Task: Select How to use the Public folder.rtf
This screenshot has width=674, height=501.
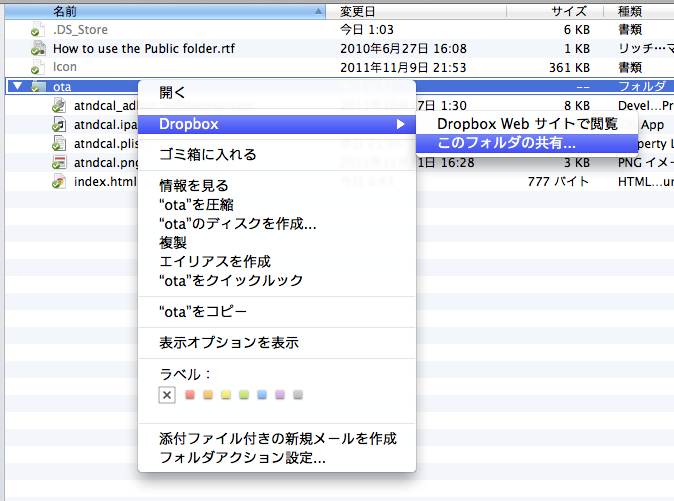Action: point(144,49)
